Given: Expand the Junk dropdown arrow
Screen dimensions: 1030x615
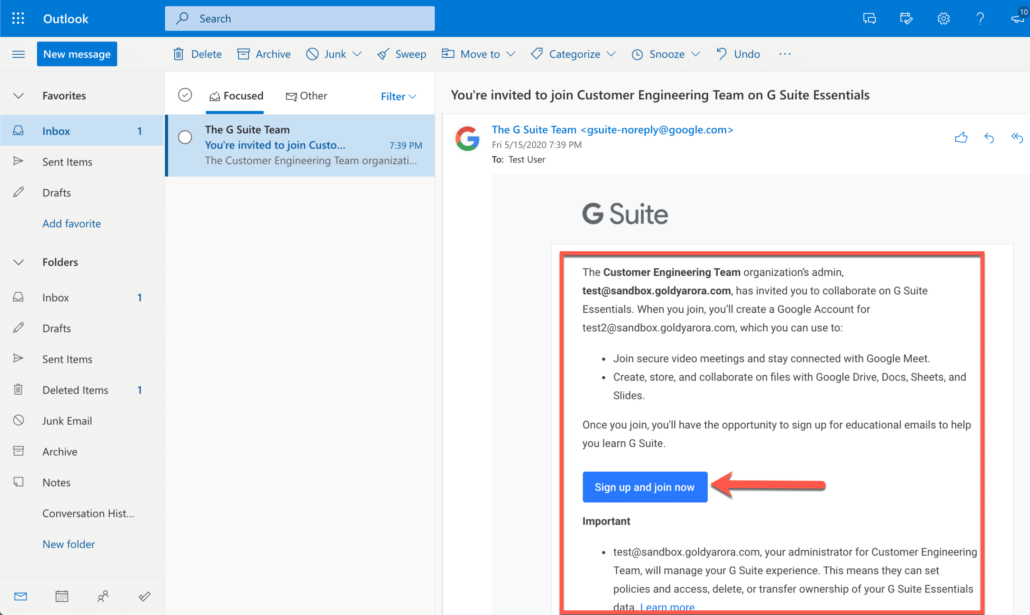Looking at the screenshot, I should click(x=357, y=54).
